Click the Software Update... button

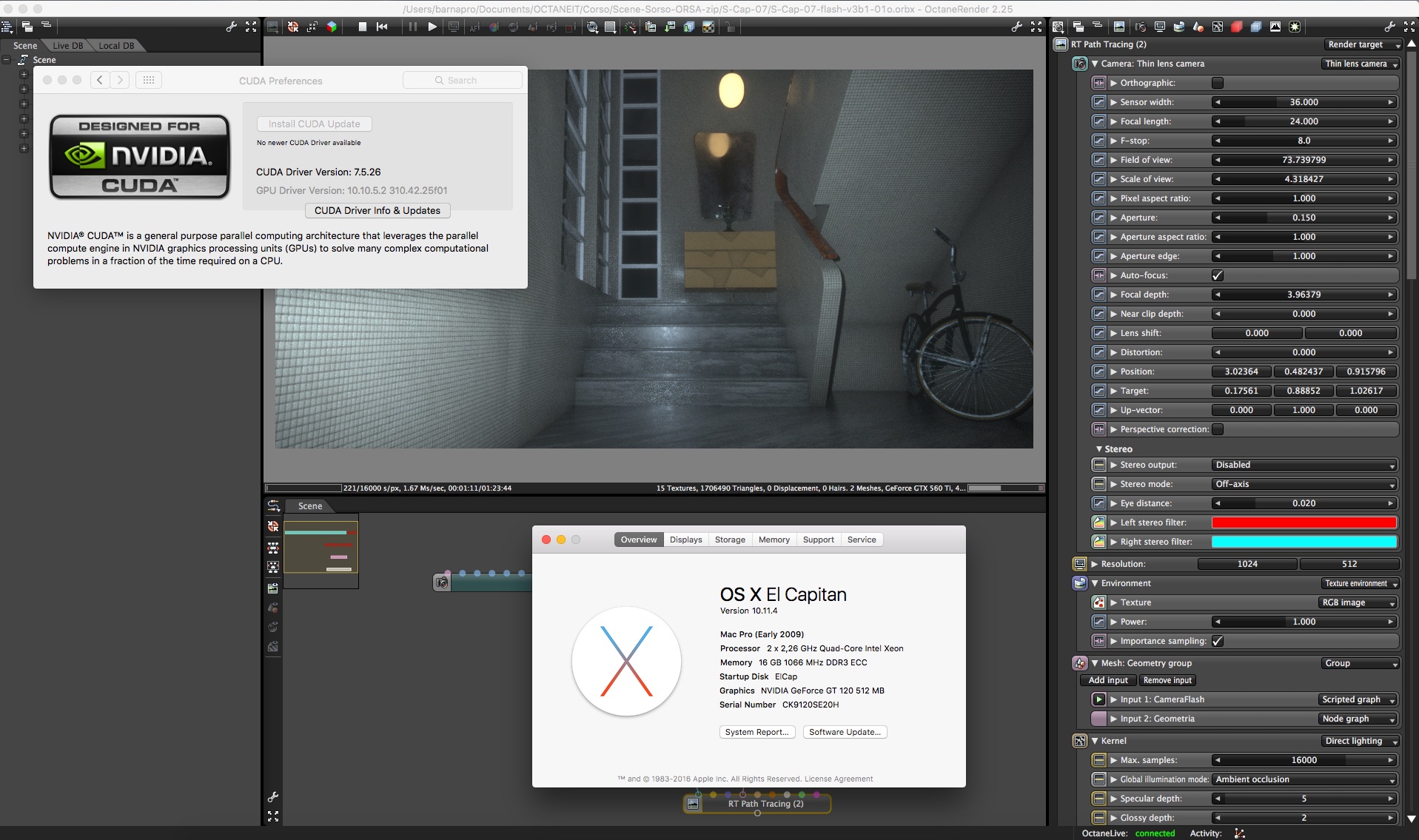point(845,732)
